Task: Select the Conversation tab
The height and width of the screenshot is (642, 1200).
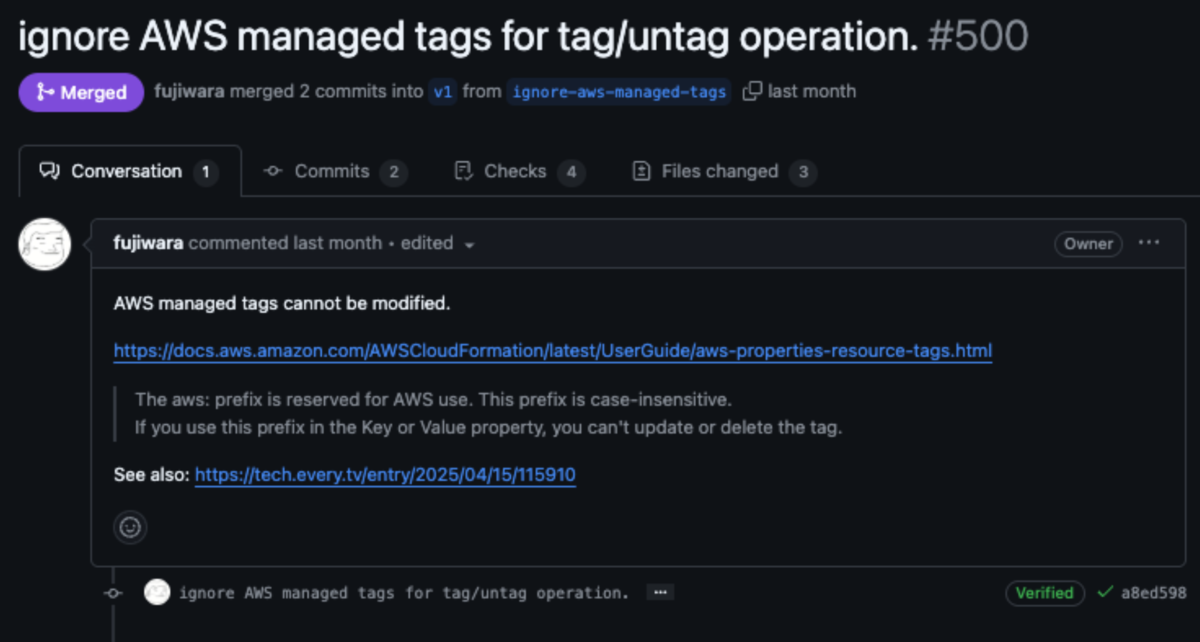Action: 130,171
